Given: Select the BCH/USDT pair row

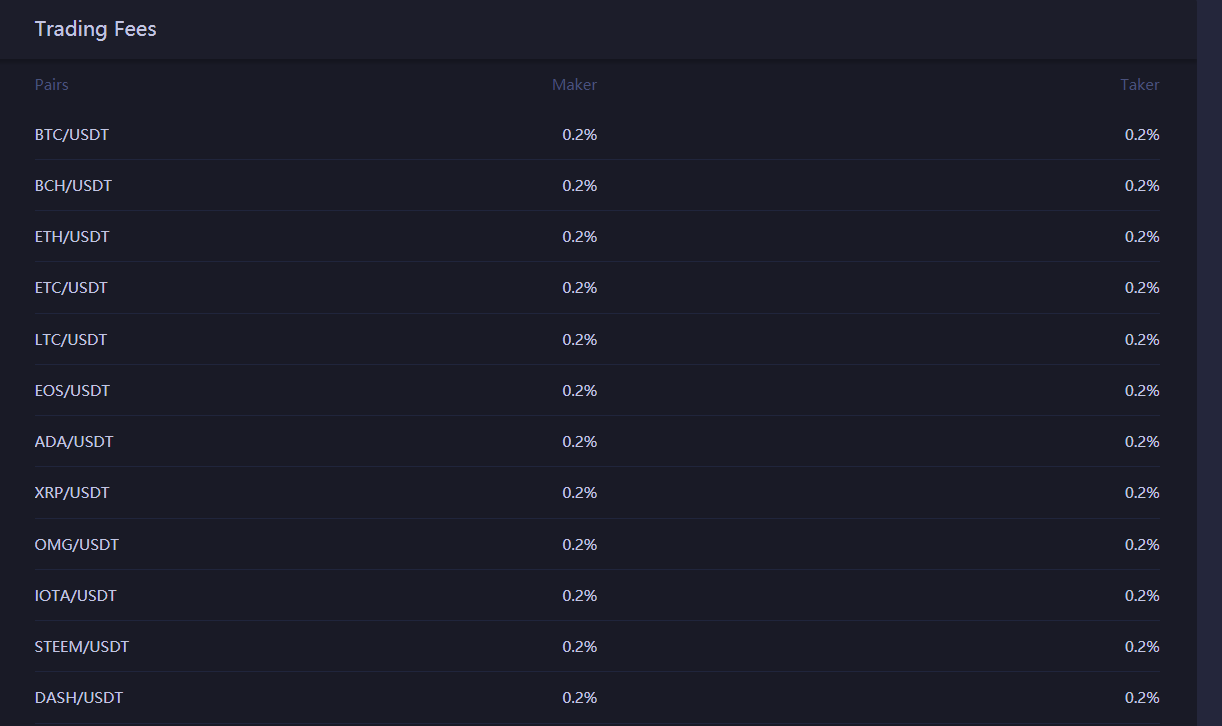Looking at the screenshot, I should pyautogui.click(x=597, y=185).
